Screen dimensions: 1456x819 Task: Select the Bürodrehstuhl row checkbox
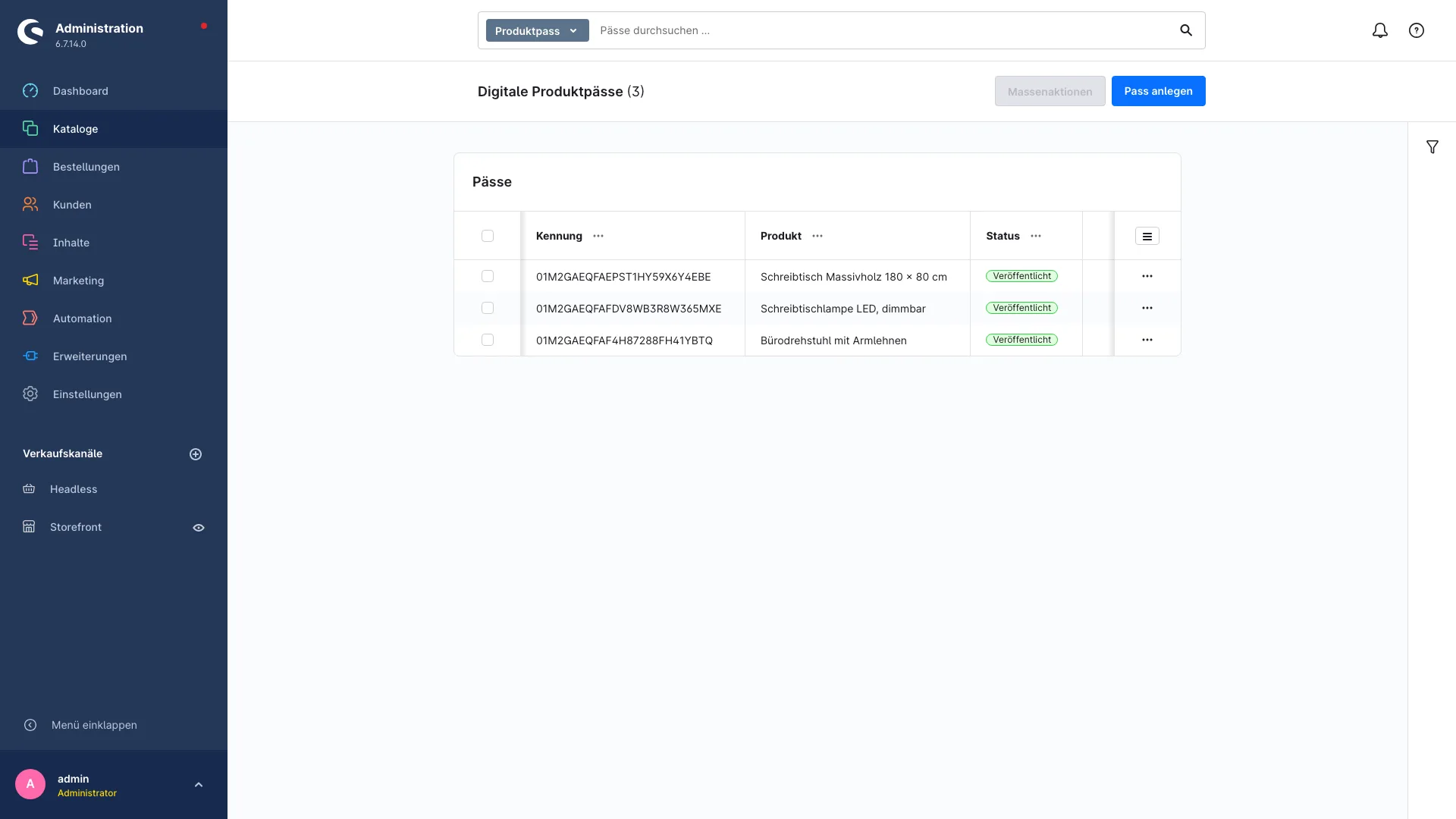pyautogui.click(x=488, y=340)
